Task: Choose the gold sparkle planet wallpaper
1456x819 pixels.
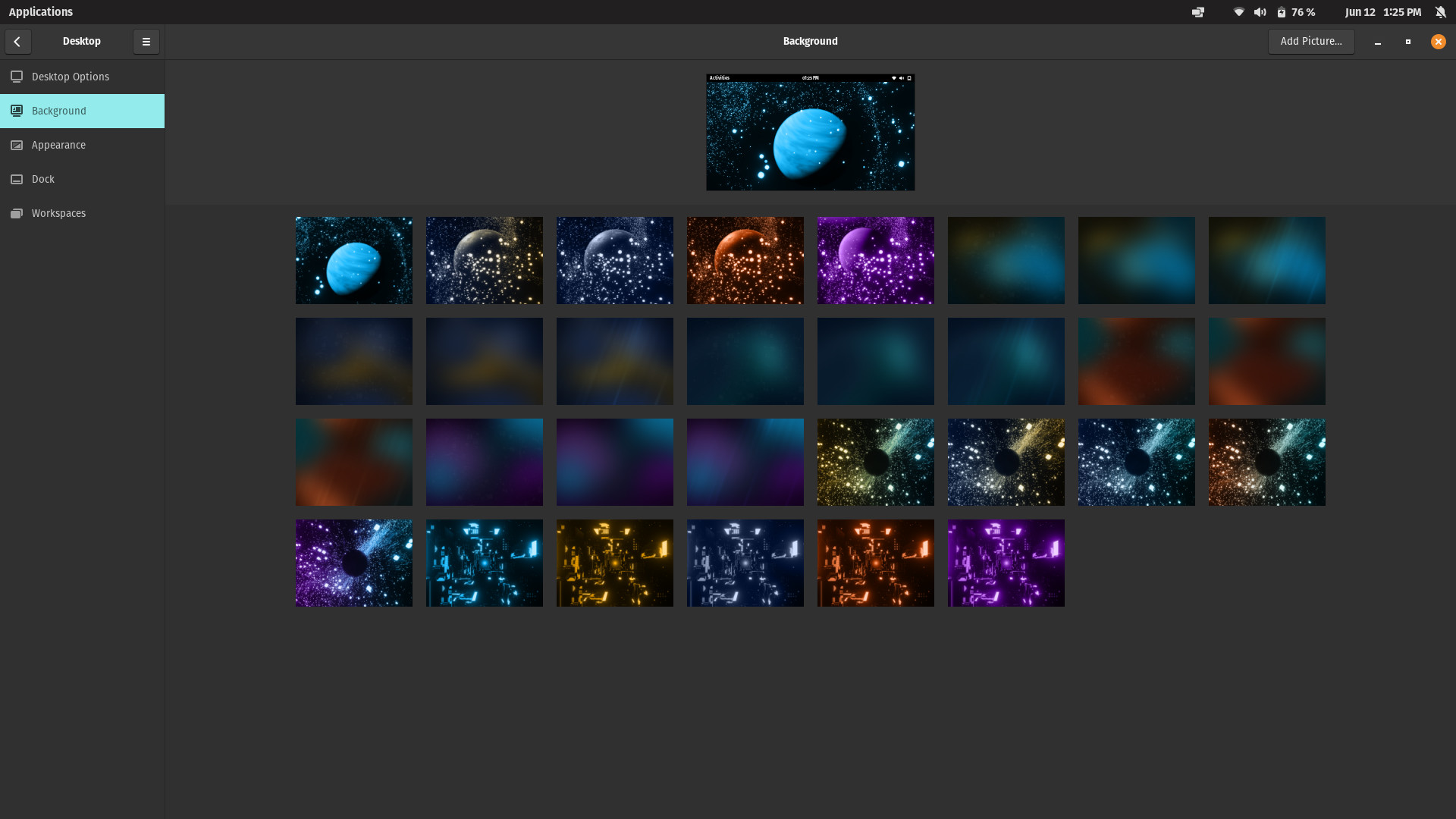Action: (x=485, y=260)
